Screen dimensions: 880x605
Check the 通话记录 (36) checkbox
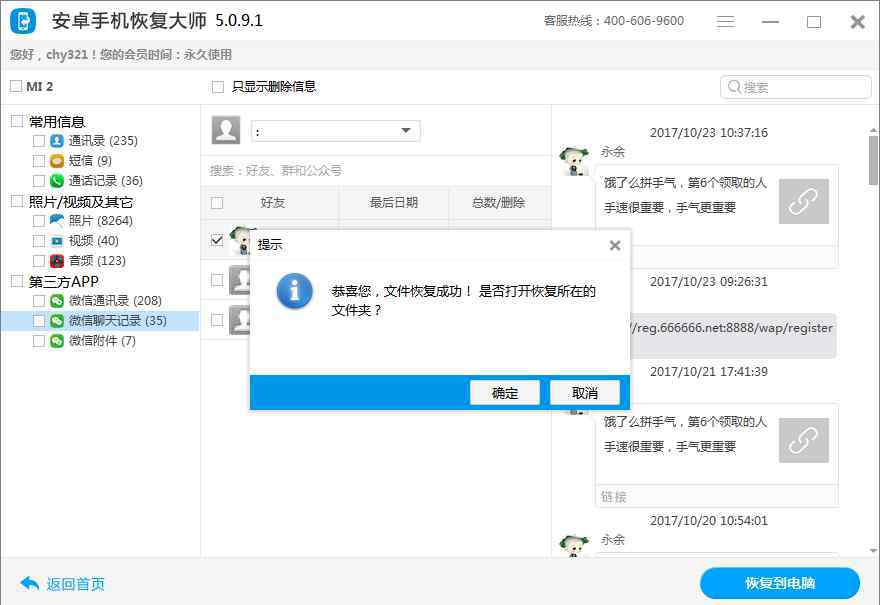point(39,181)
